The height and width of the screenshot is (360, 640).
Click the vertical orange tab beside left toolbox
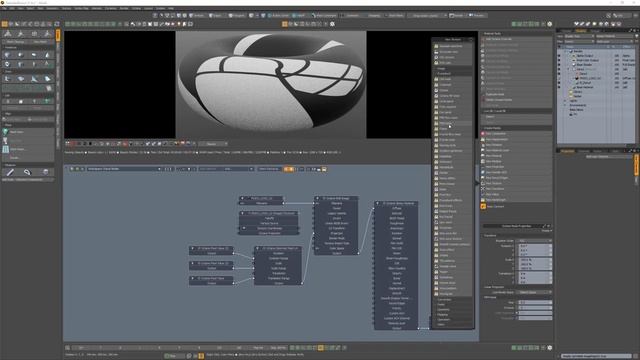tap(58, 35)
